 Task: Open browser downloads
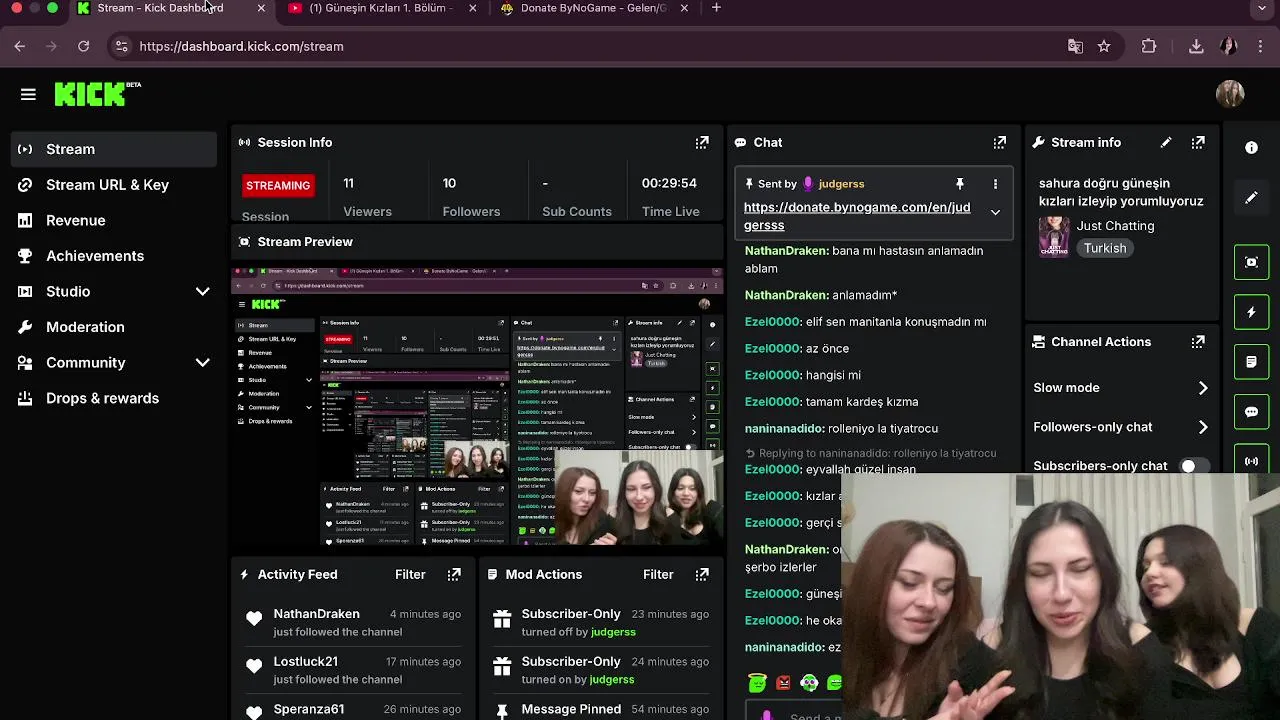coord(1196,46)
